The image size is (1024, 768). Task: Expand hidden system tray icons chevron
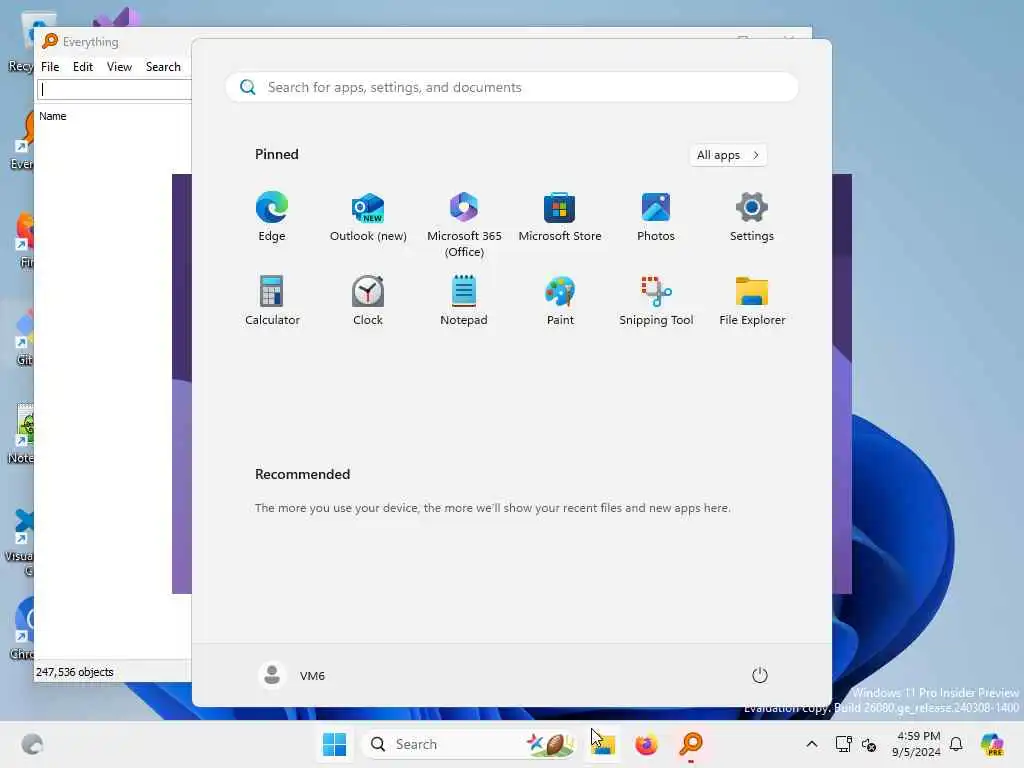click(812, 744)
